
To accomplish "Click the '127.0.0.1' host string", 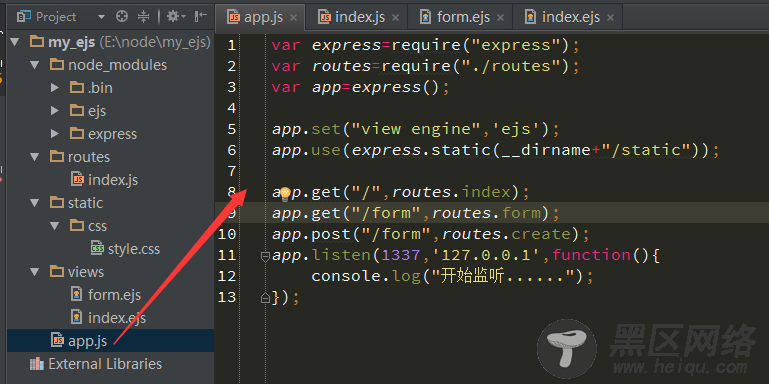I will point(488,255).
